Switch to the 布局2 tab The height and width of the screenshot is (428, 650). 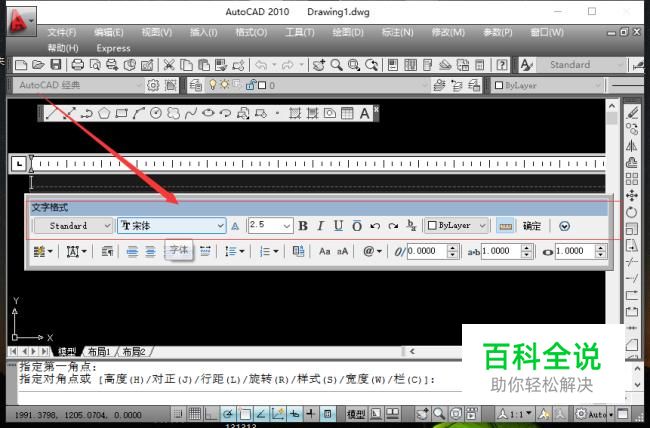(x=134, y=352)
